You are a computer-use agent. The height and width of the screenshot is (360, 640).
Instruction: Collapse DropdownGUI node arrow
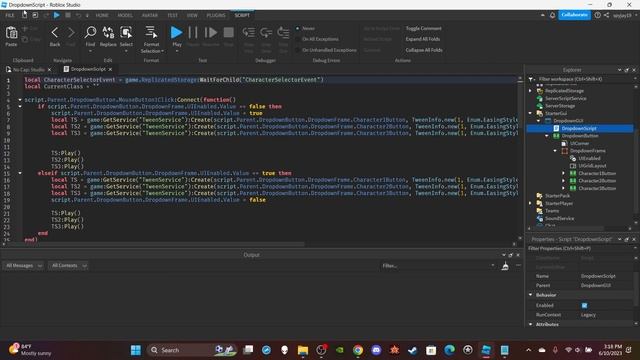click(x=539, y=121)
